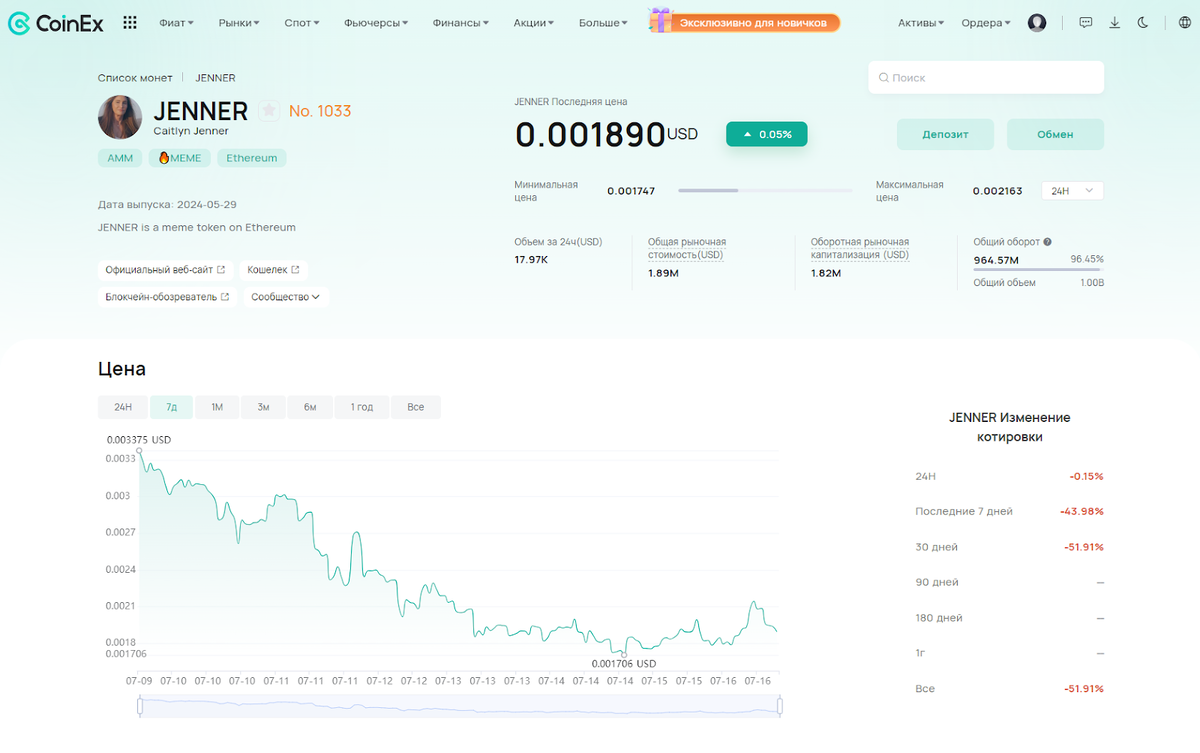The height and width of the screenshot is (753, 1200).
Task: Open the Кошелек link
Action: tap(273, 270)
